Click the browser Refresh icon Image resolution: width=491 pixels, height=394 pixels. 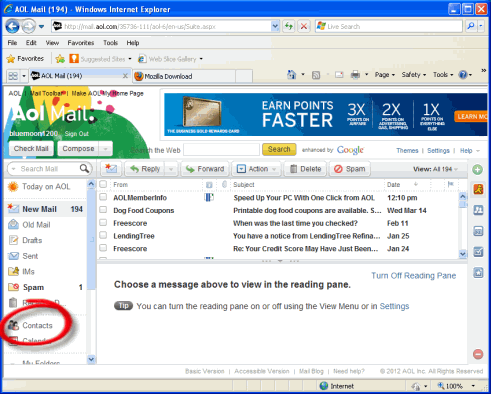(289, 26)
